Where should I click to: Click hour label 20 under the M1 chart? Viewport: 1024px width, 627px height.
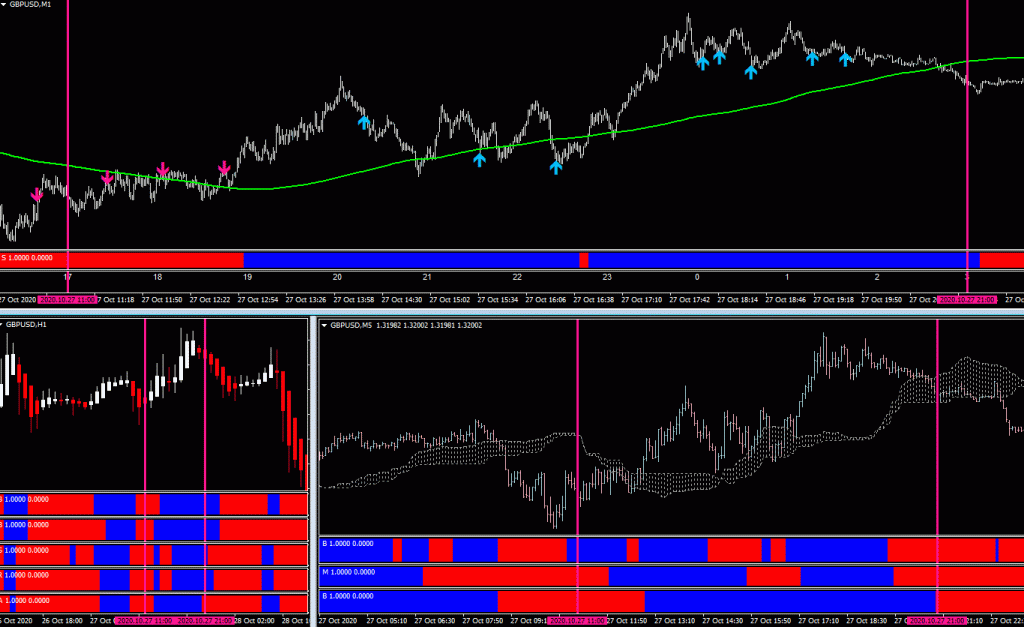tap(337, 277)
